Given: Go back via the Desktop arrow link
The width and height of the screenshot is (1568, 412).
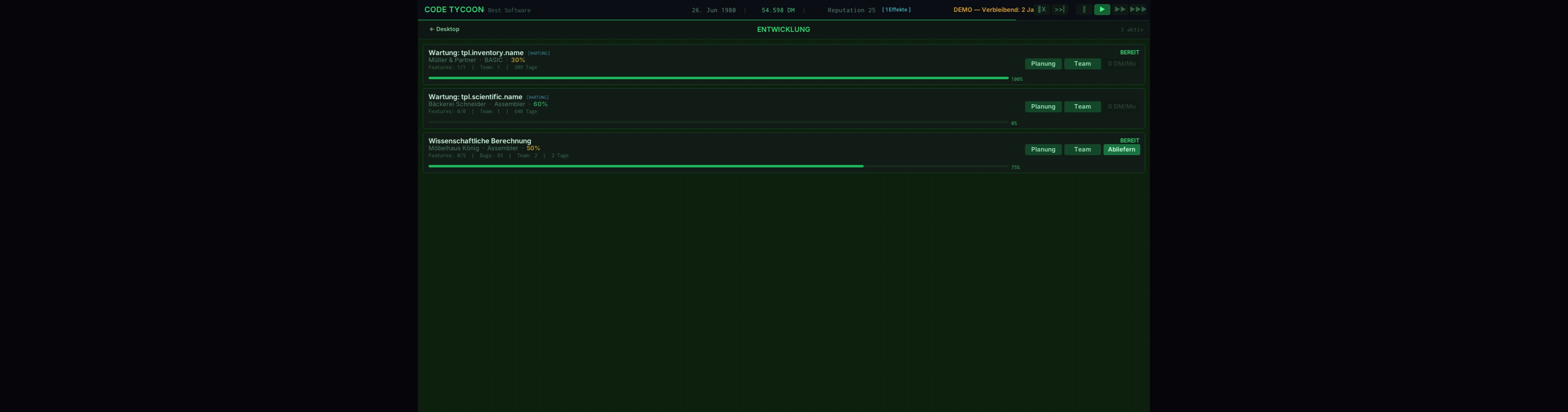Looking at the screenshot, I should (444, 29).
